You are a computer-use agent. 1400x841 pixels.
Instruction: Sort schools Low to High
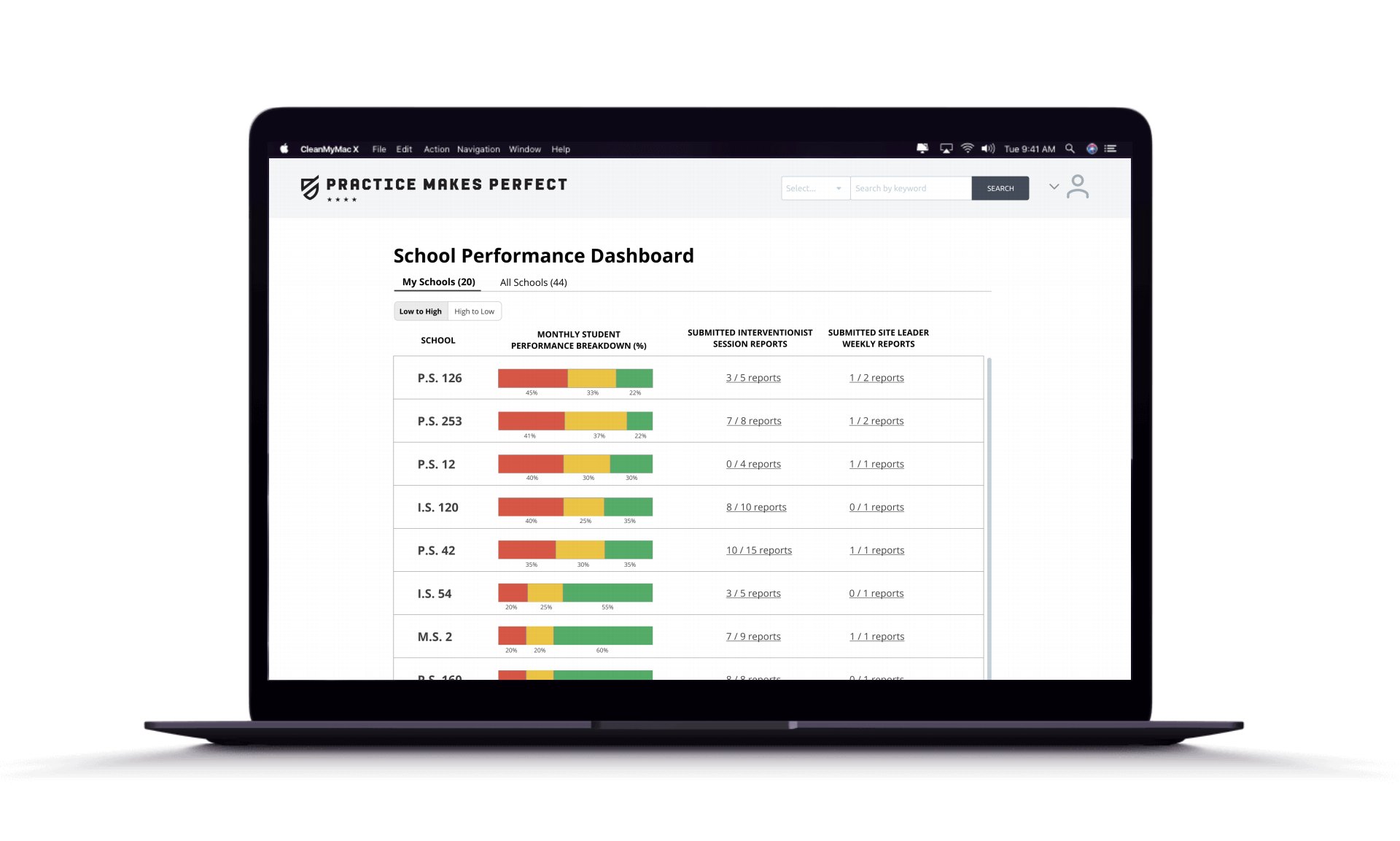(x=421, y=311)
